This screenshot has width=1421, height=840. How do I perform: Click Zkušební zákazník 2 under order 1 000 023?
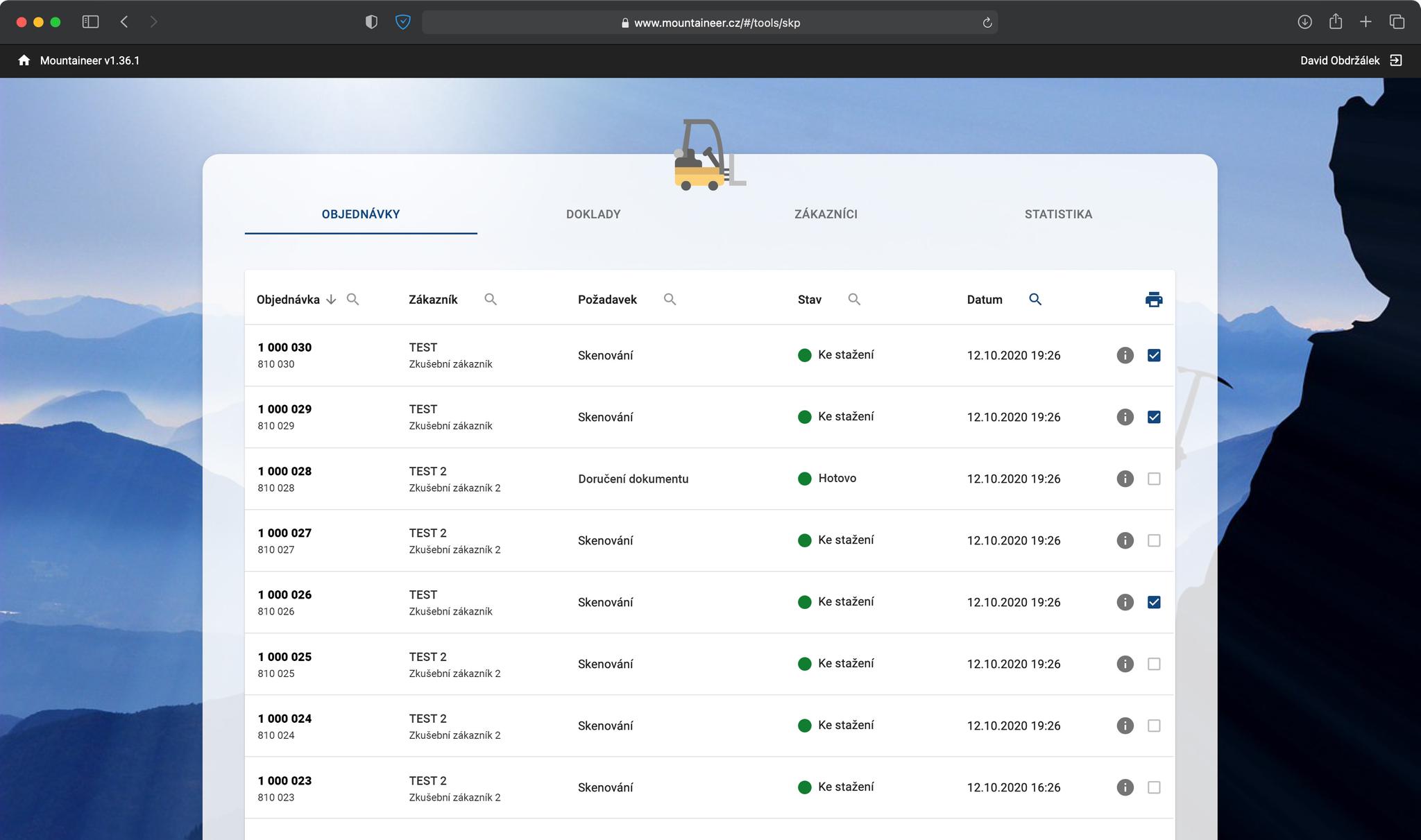[454, 798]
